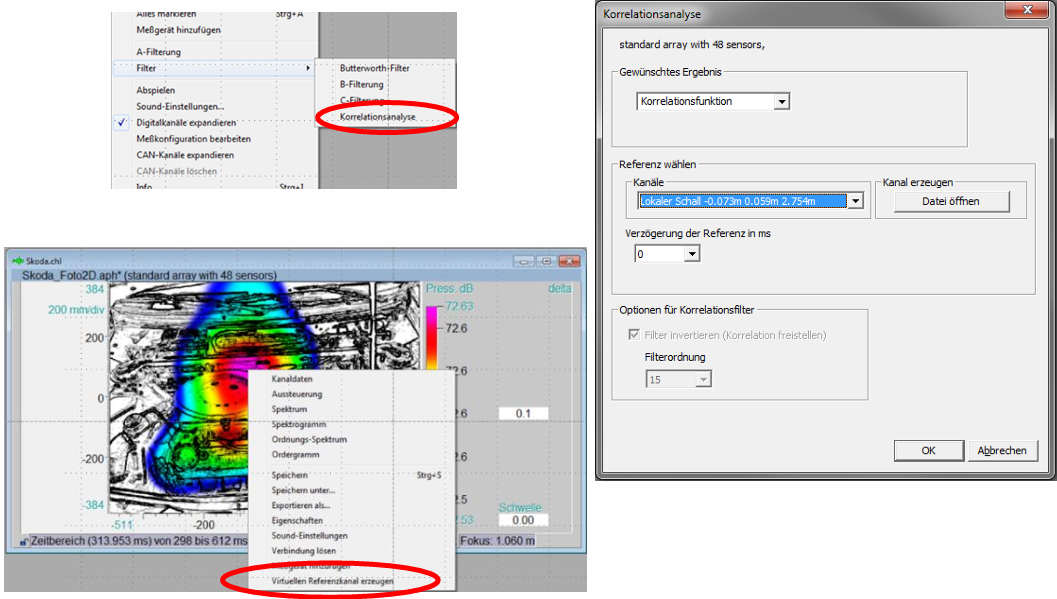Click the Schwelle value field 0.00
Screen dimensions: 1057x599
tap(523, 520)
